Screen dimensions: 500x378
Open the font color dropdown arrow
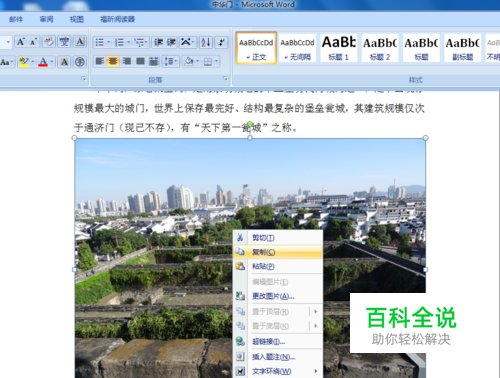52,62
